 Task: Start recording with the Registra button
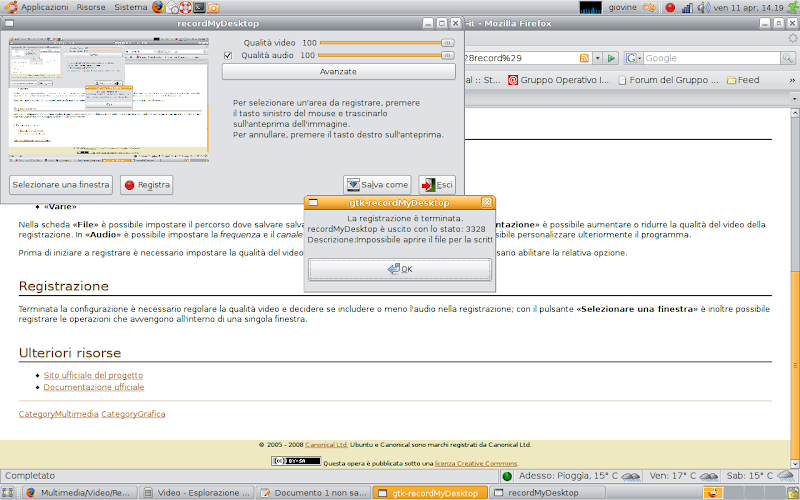coord(147,185)
